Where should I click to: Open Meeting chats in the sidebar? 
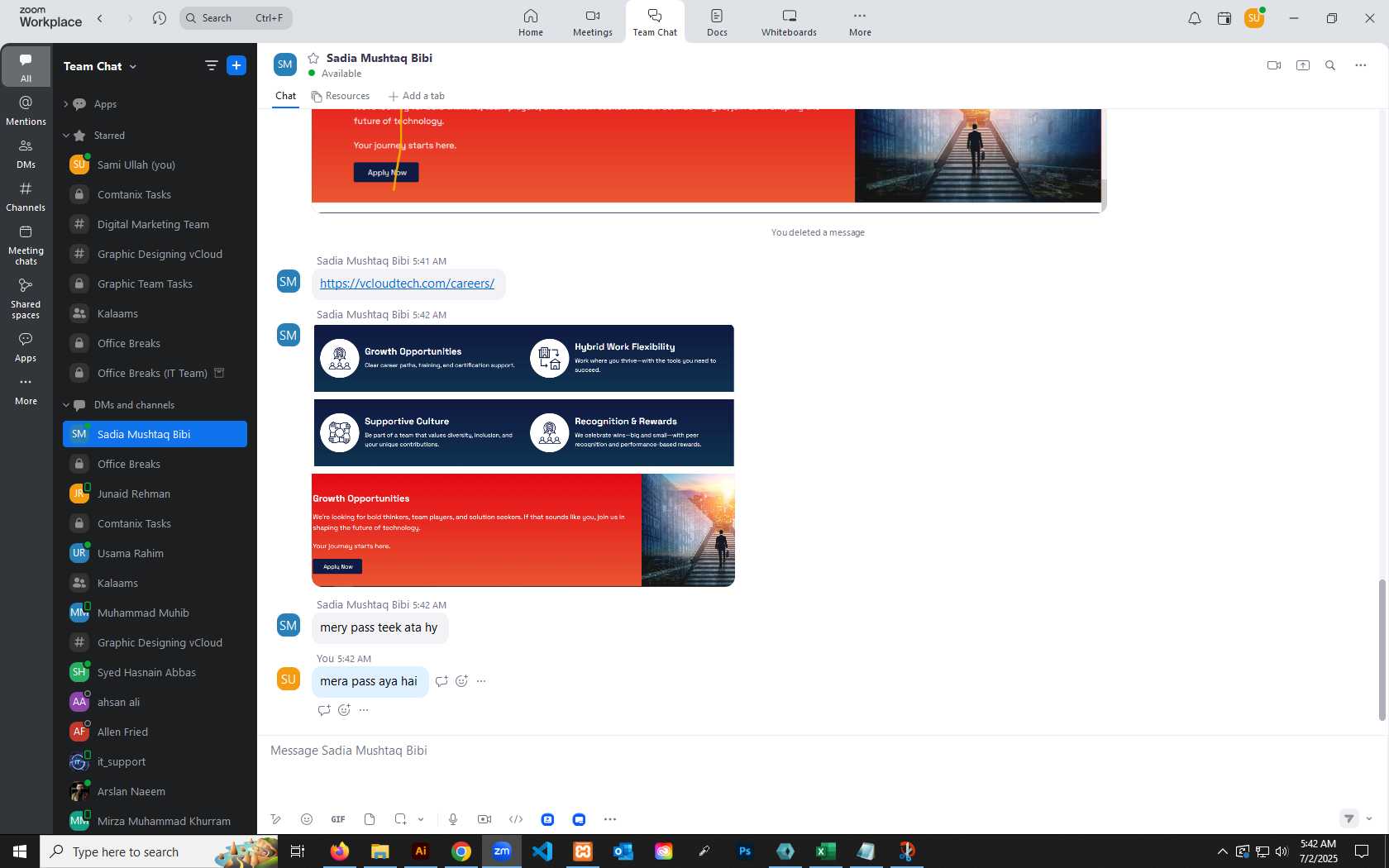(x=26, y=245)
